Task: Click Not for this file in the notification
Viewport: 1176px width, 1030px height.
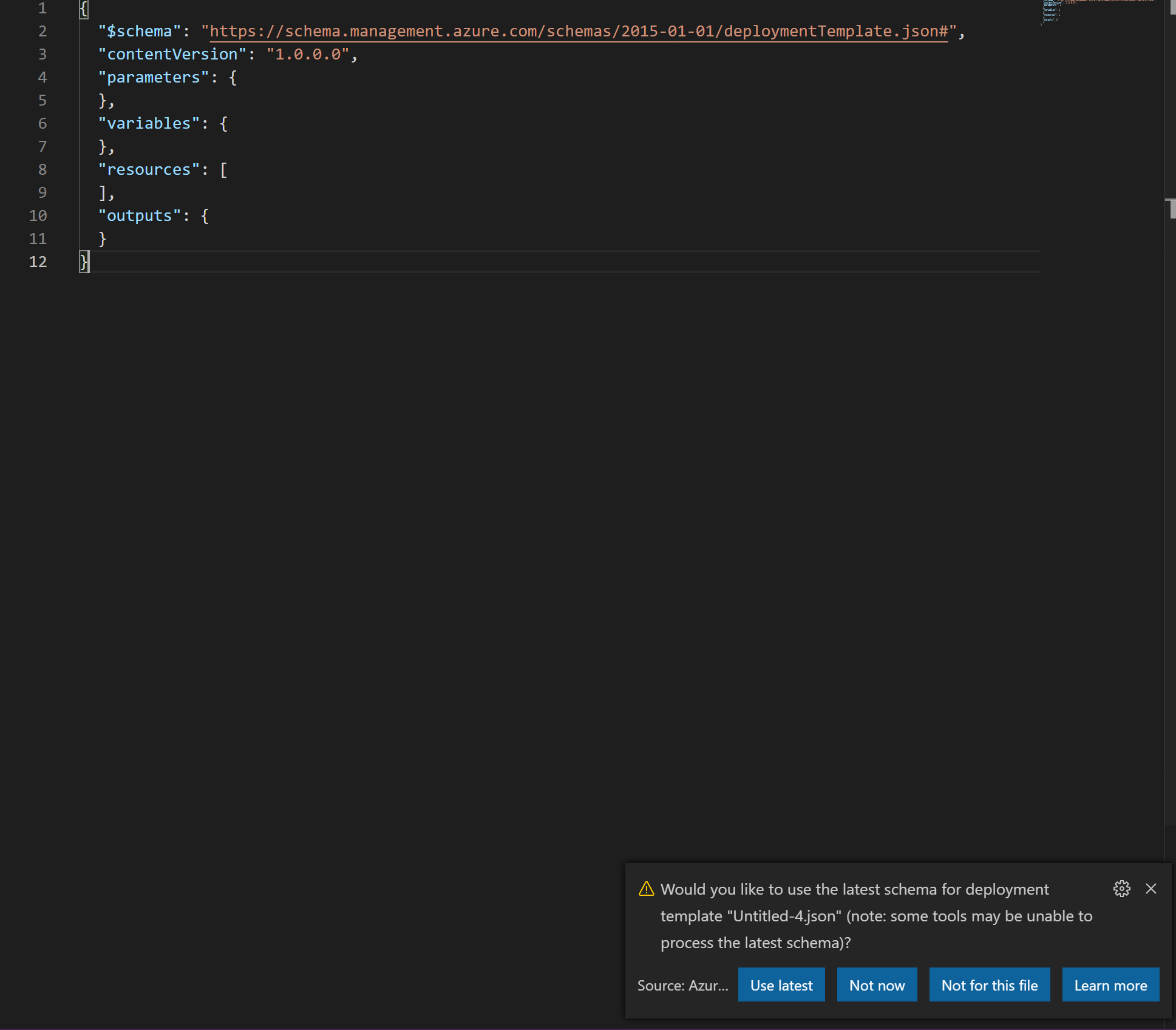Action: pos(989,984)
